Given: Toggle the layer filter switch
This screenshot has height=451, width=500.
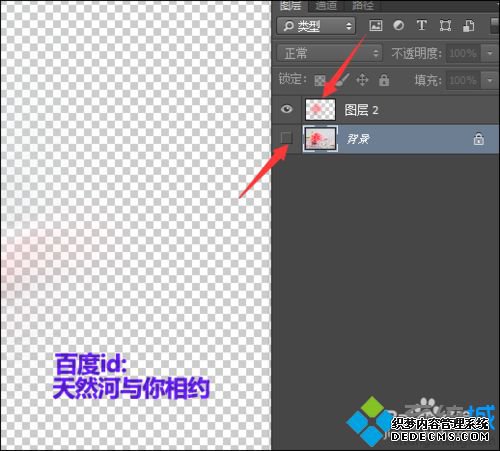Looking at the screenshot, I should pos(495,26).
